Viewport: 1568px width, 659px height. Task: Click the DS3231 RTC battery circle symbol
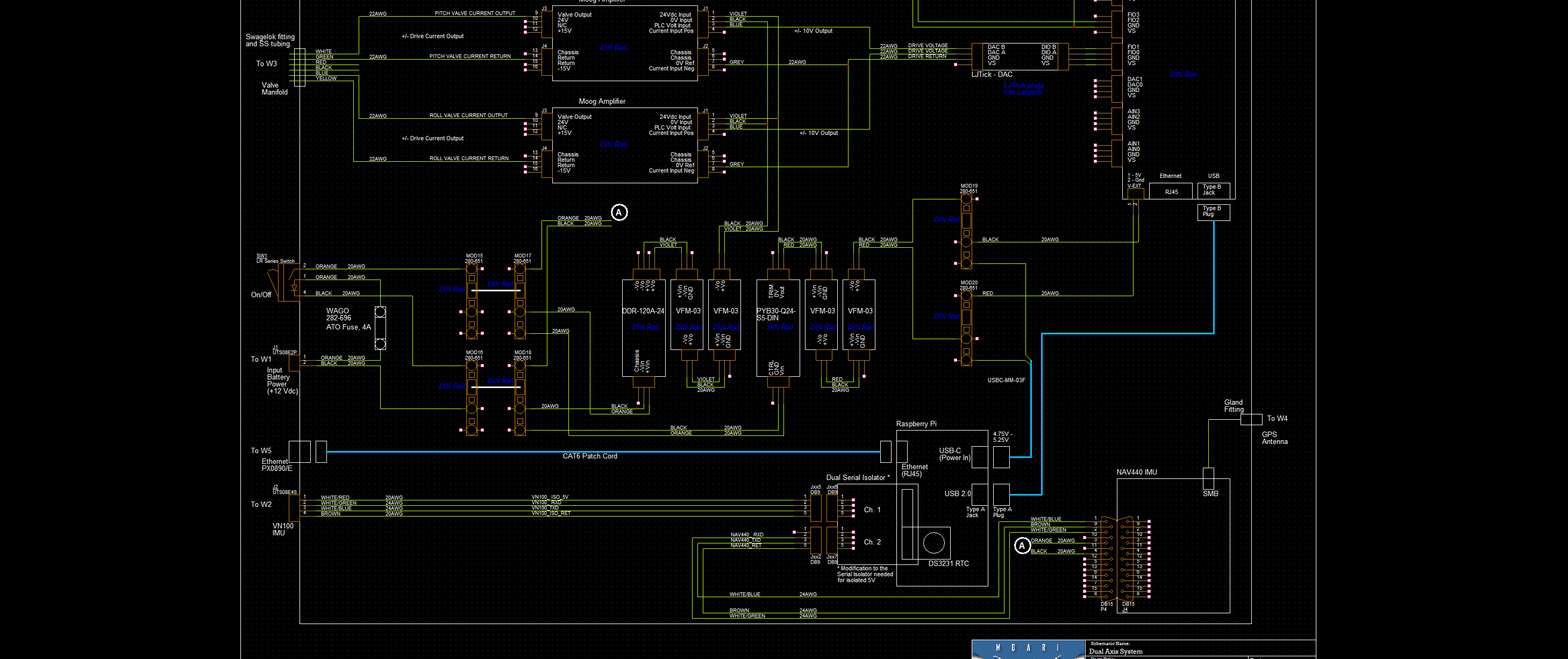click(x=933, y=542)
